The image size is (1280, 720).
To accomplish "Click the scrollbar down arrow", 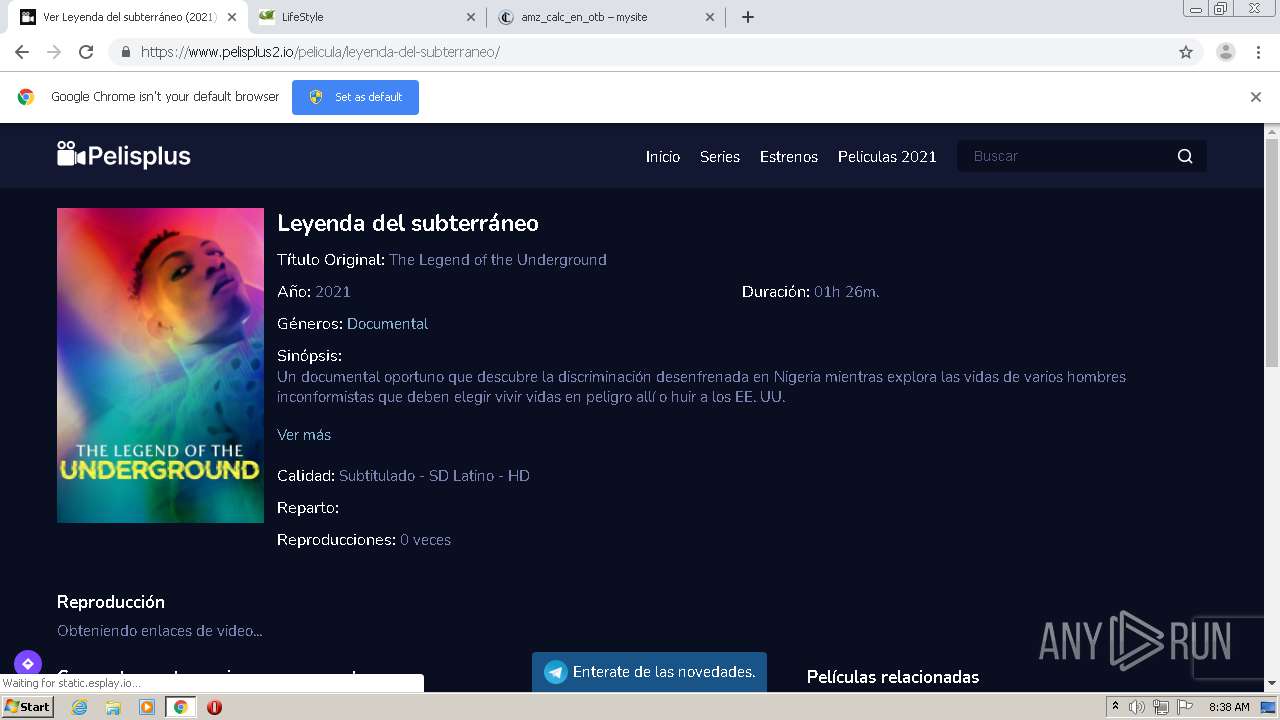I will click(1272, 683).
